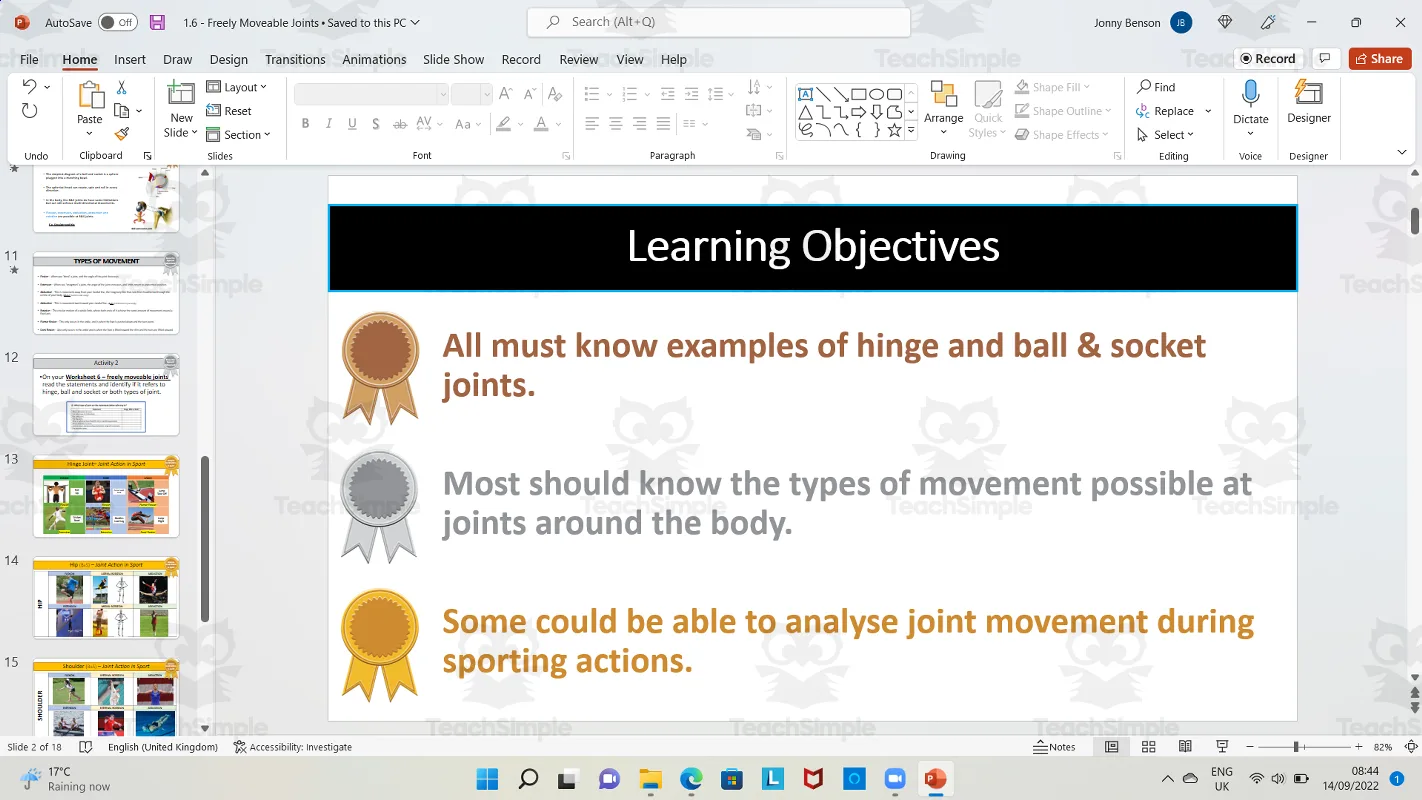This screenshot has width=1422, height=800.
Task: Open the font size dropdown
Action: (487, 93)
